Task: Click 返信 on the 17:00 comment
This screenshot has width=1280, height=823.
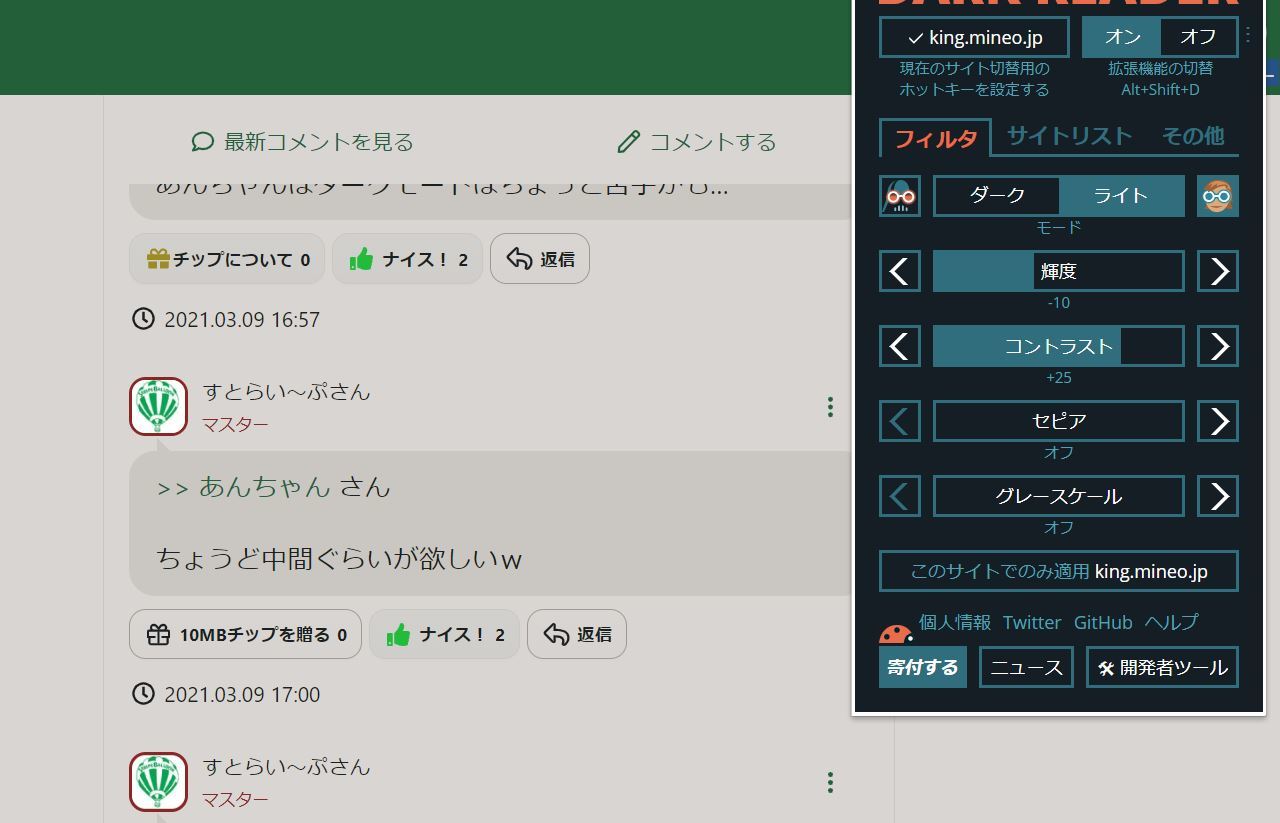Action: [x=577, y=634]
